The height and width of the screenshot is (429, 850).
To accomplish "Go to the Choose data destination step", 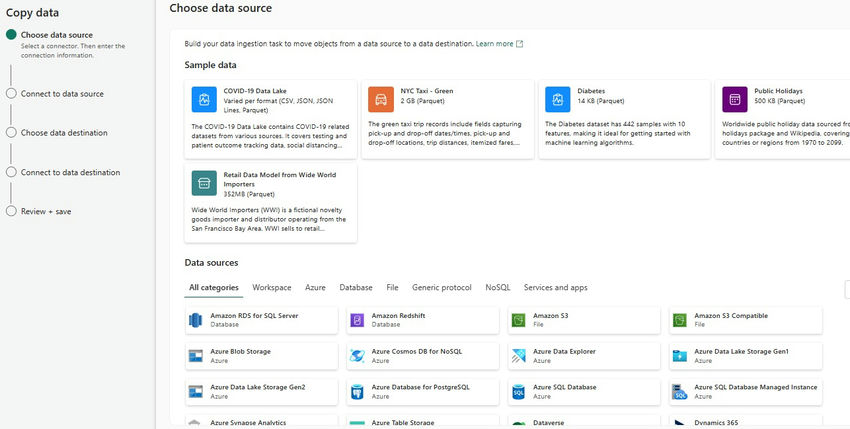I will coord(64,133).
